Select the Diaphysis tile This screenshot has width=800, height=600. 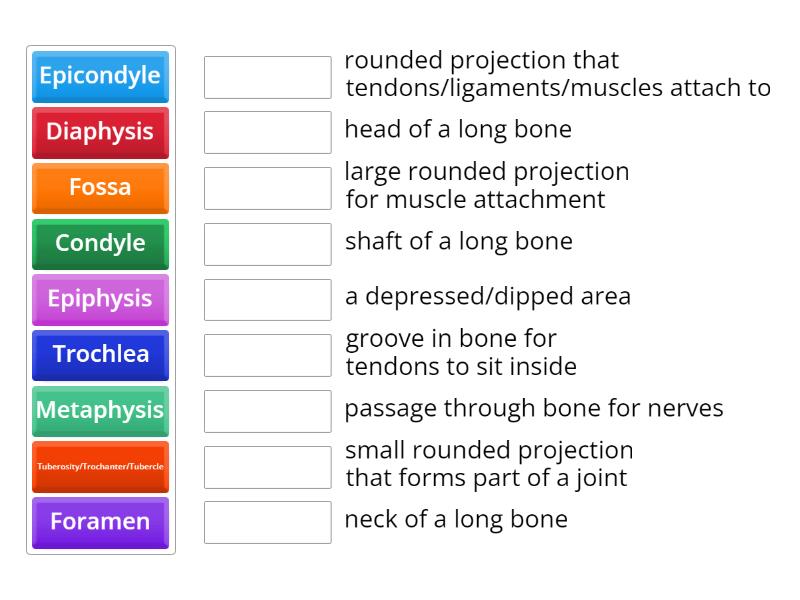click(100, 133)
